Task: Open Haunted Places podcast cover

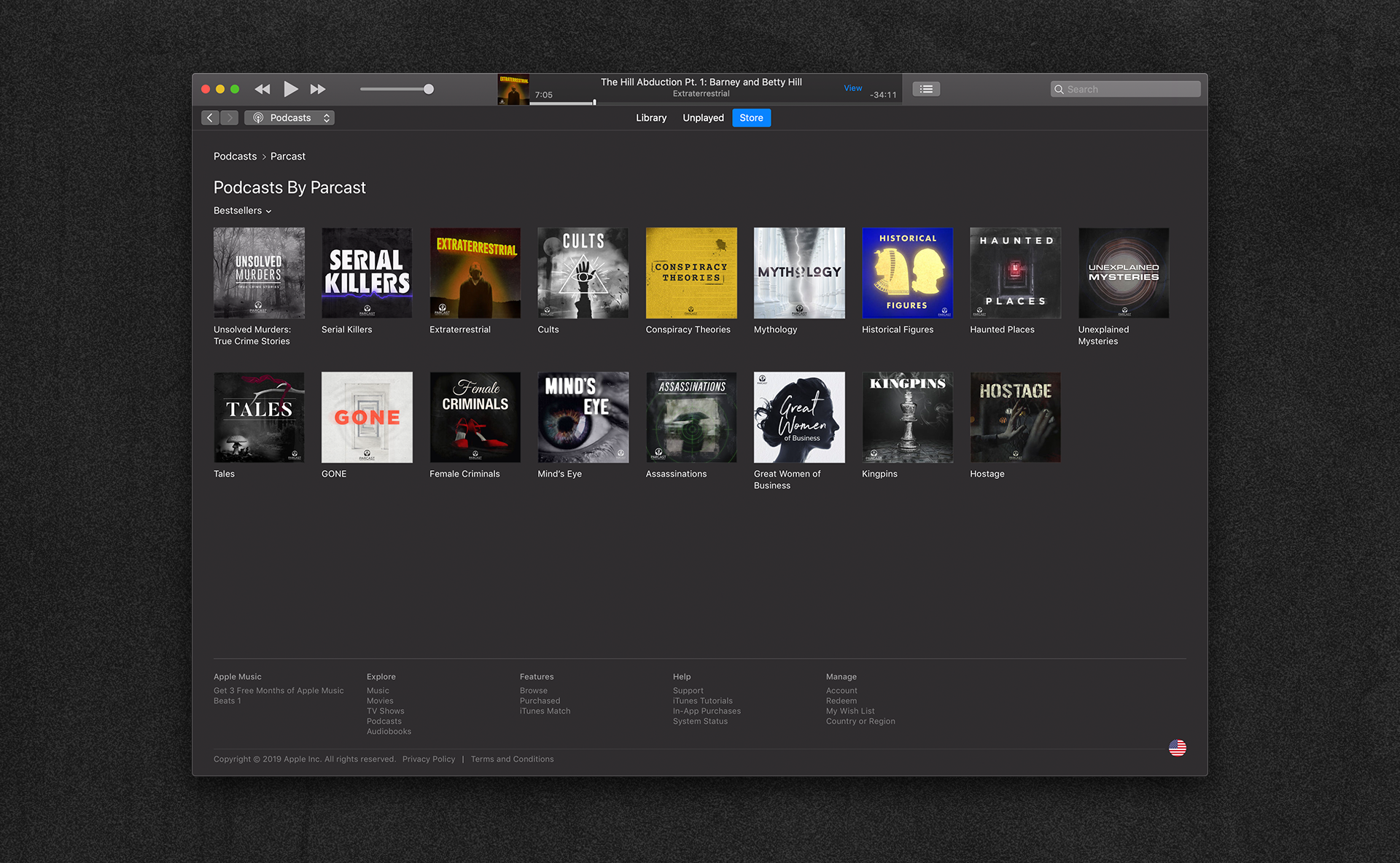Action: (1015, 273)
